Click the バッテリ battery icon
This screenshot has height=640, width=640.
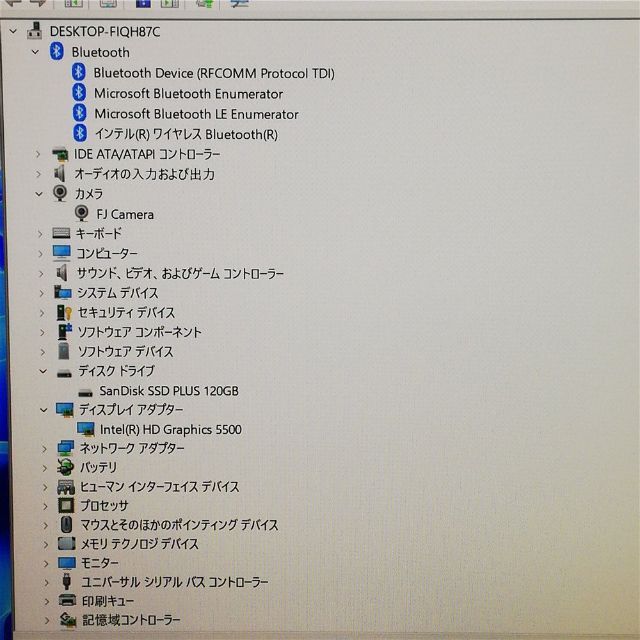pos(65,467)
